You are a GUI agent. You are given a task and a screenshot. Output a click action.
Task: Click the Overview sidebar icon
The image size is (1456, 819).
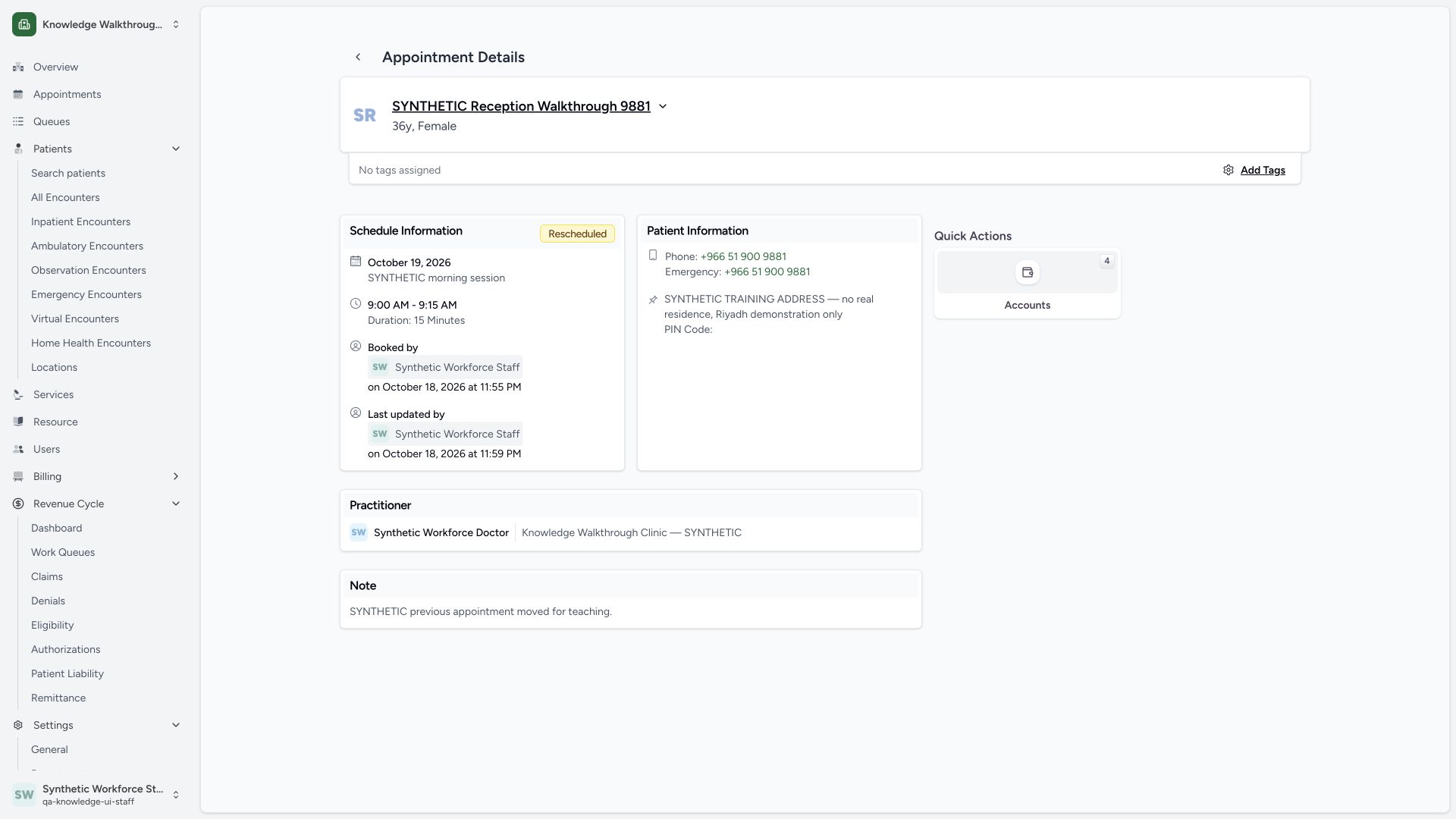pos(18,67)
